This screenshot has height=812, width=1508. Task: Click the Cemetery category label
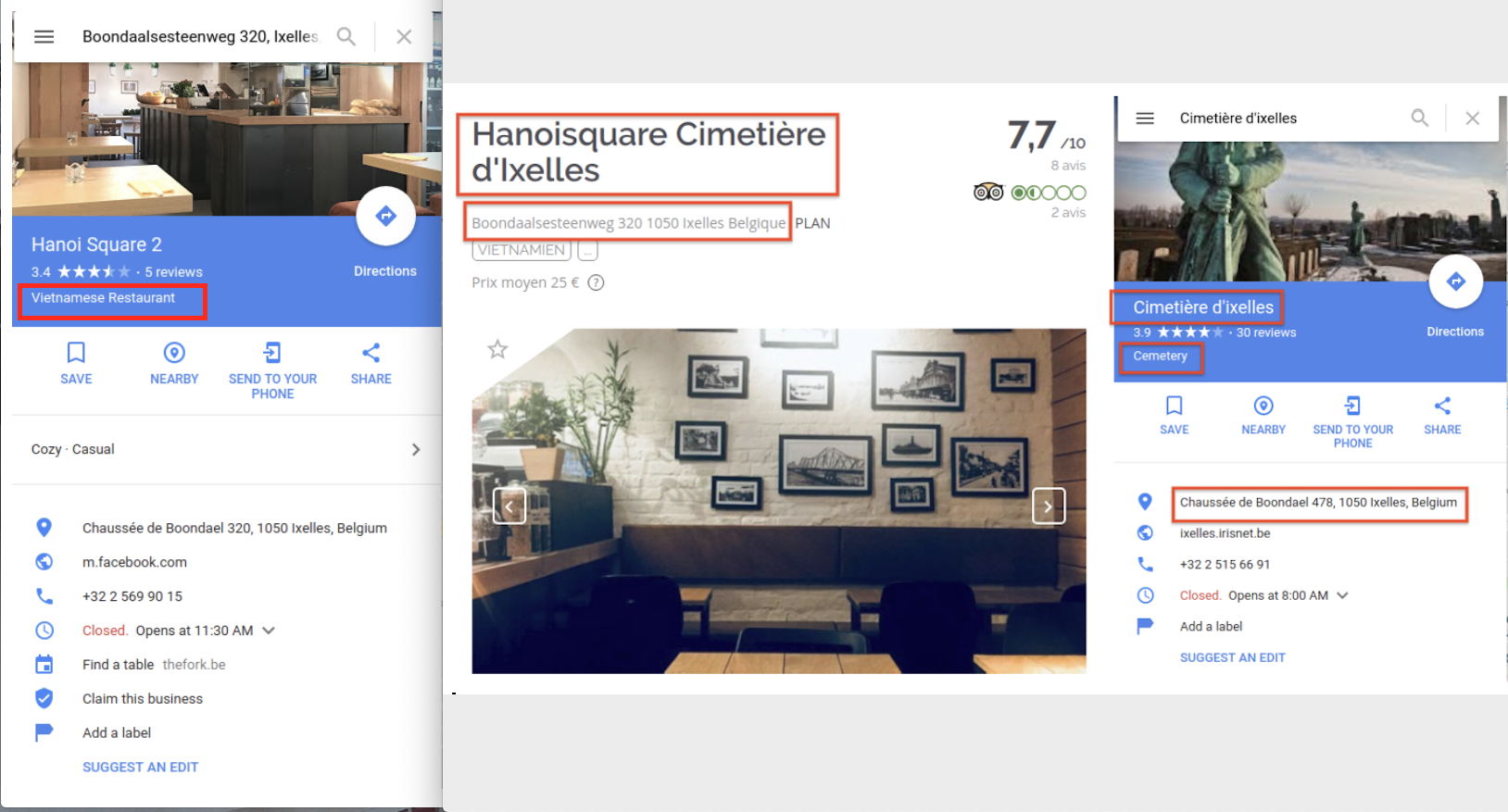[1160, 356]
